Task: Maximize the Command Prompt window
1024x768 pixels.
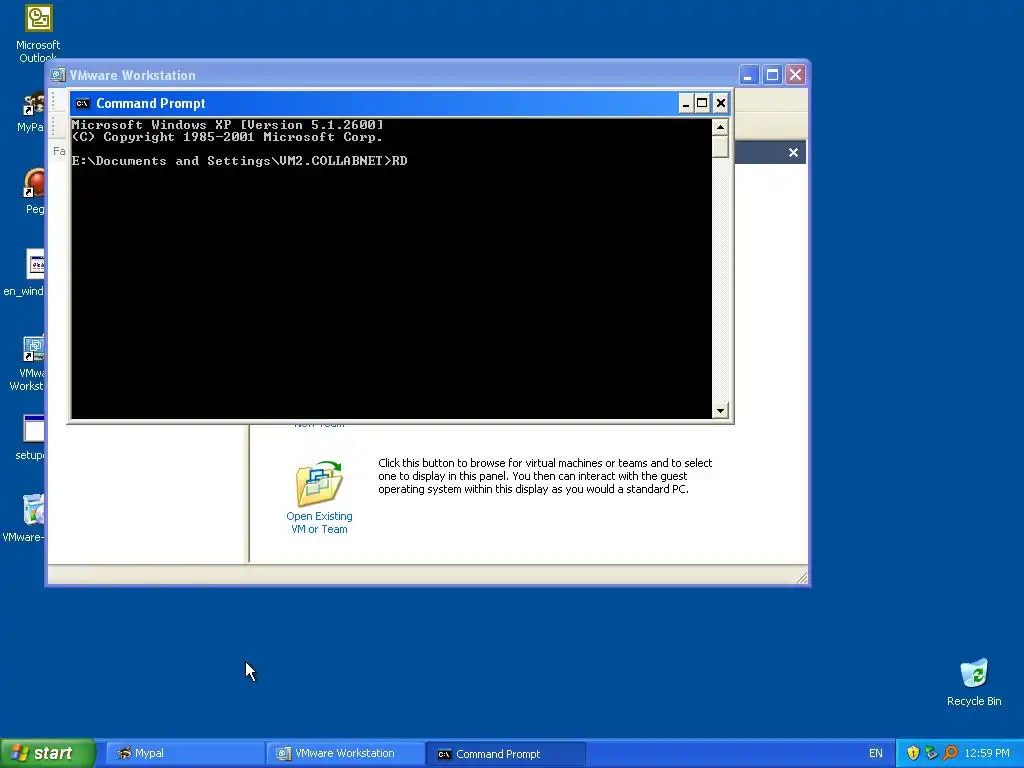Action: [x=702, y=103]
